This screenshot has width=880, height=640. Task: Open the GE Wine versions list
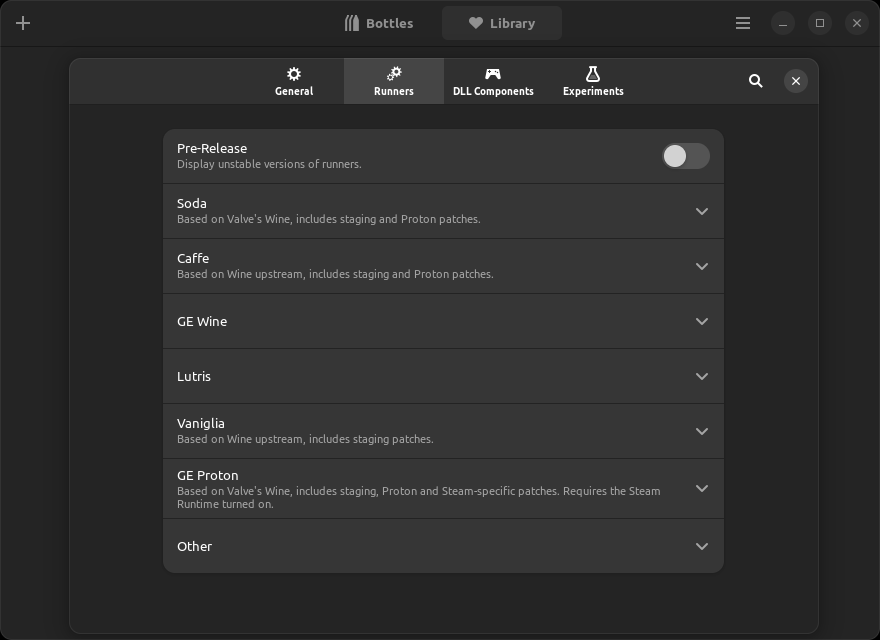[701, 321]
